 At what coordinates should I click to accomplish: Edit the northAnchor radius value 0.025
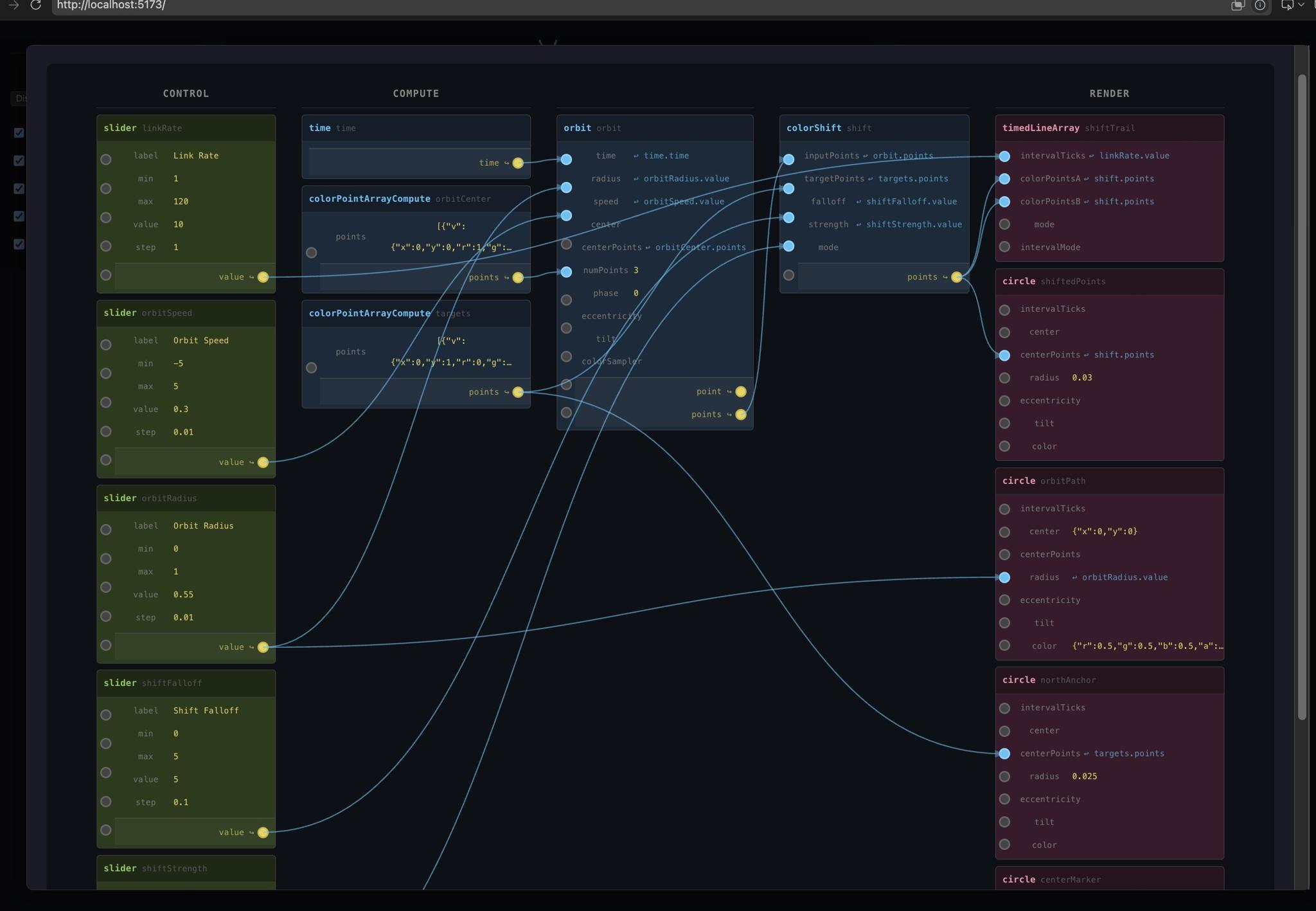click(1085, 777)
